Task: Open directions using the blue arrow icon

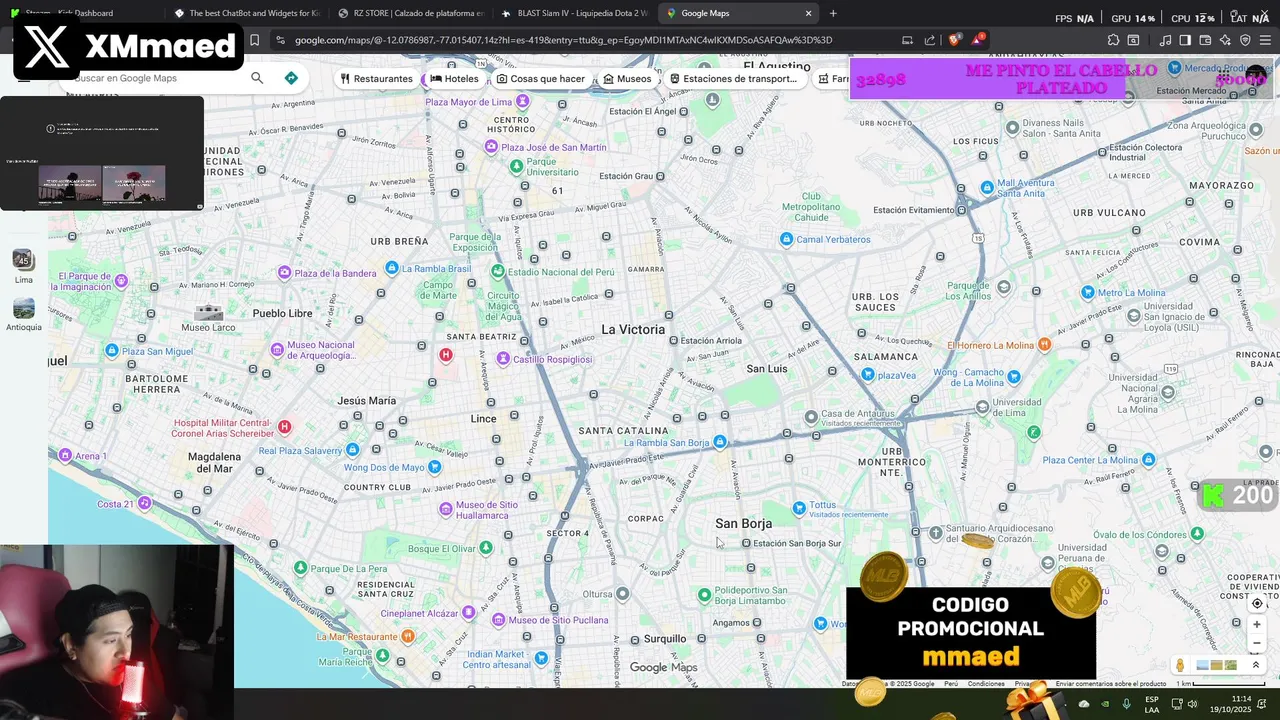Action: 291,78
